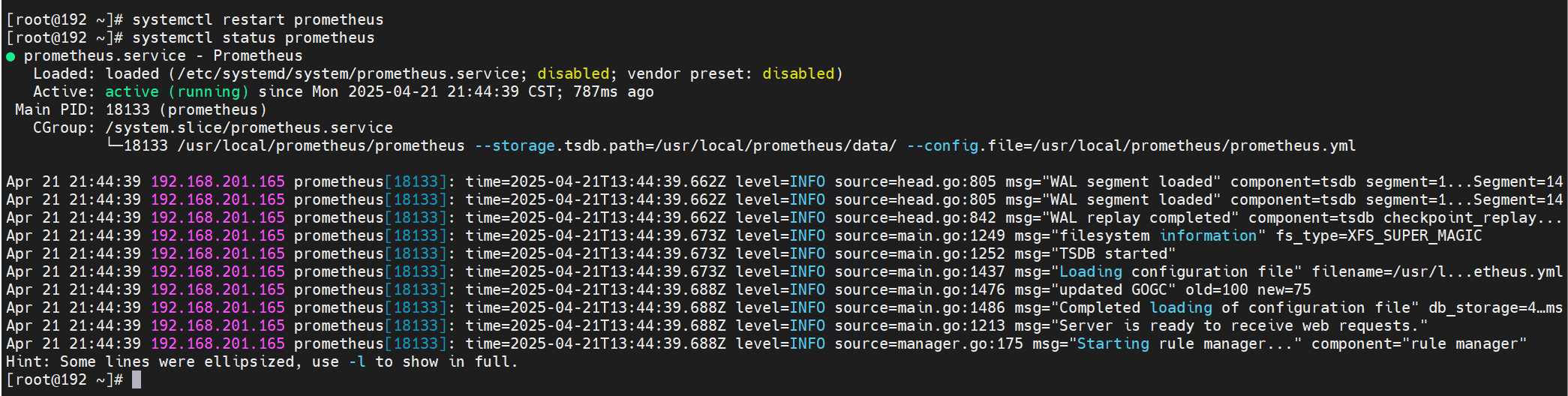This screenshot has width=1568, height=396.
Task: Click the 'updated GOGC' log message
Action: point(1113,289)
